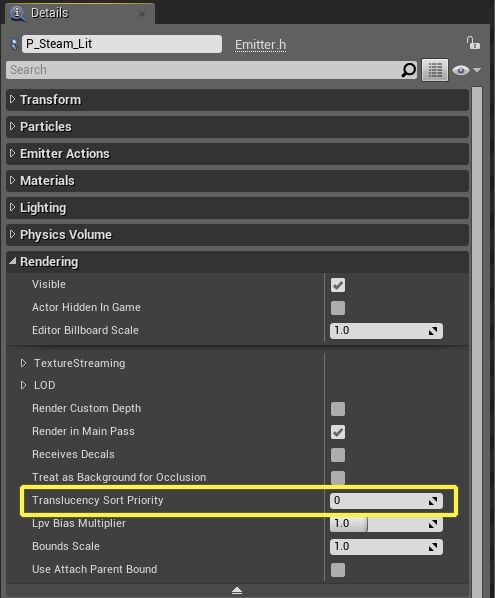Viewport: 495px width, 598px height.
Task: Click the Render Custom Depth label
Action: pyautogui.click(x=87, y=408)
